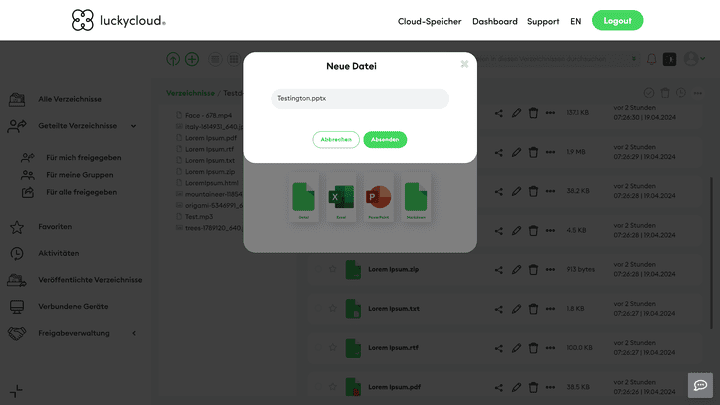Screen dimensions: 720x405
Task: Select the Excel file type icon
Action: pyautogui.click(x=341, y=197)
